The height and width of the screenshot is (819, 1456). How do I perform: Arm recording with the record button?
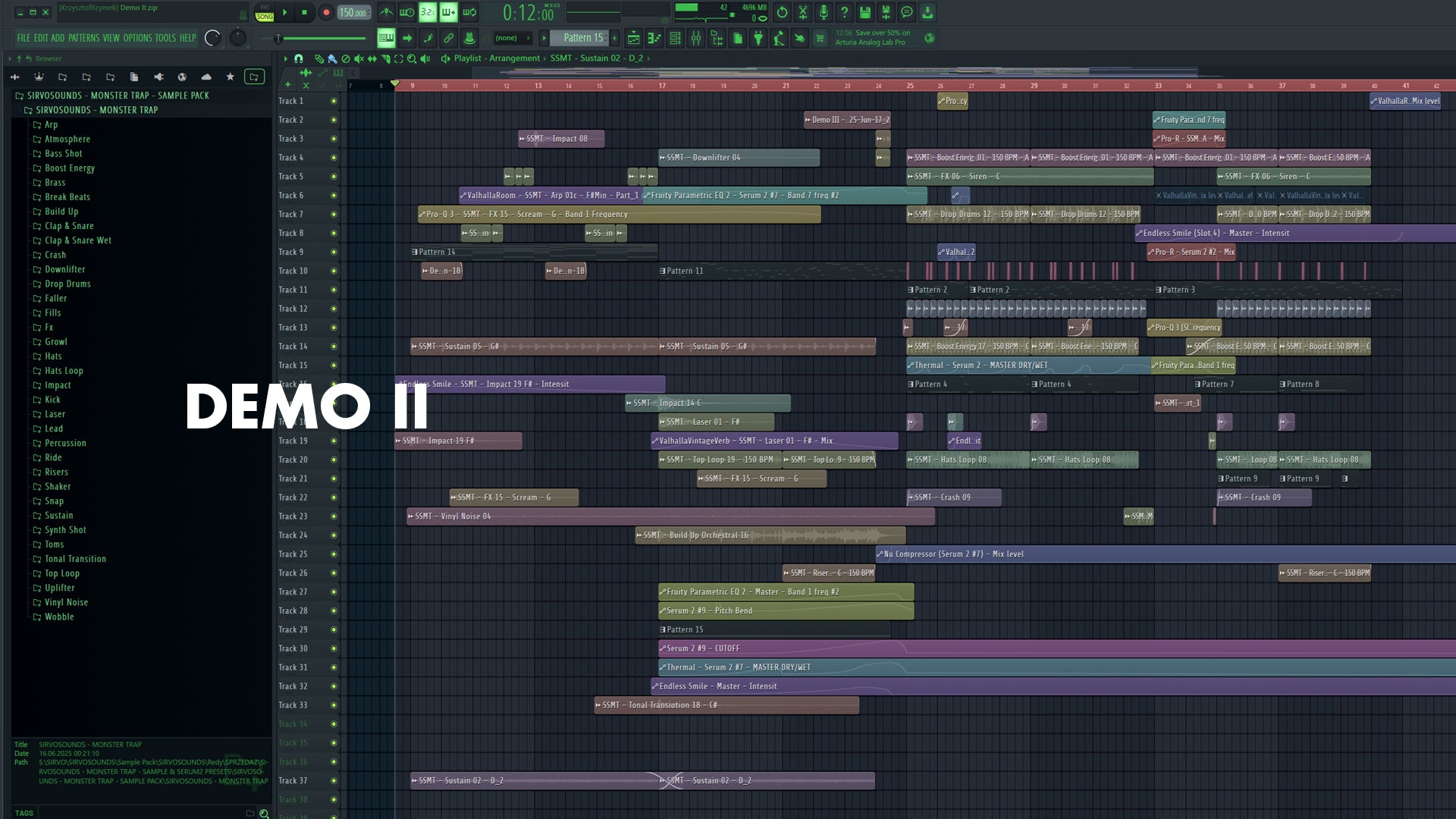(326, 12)
